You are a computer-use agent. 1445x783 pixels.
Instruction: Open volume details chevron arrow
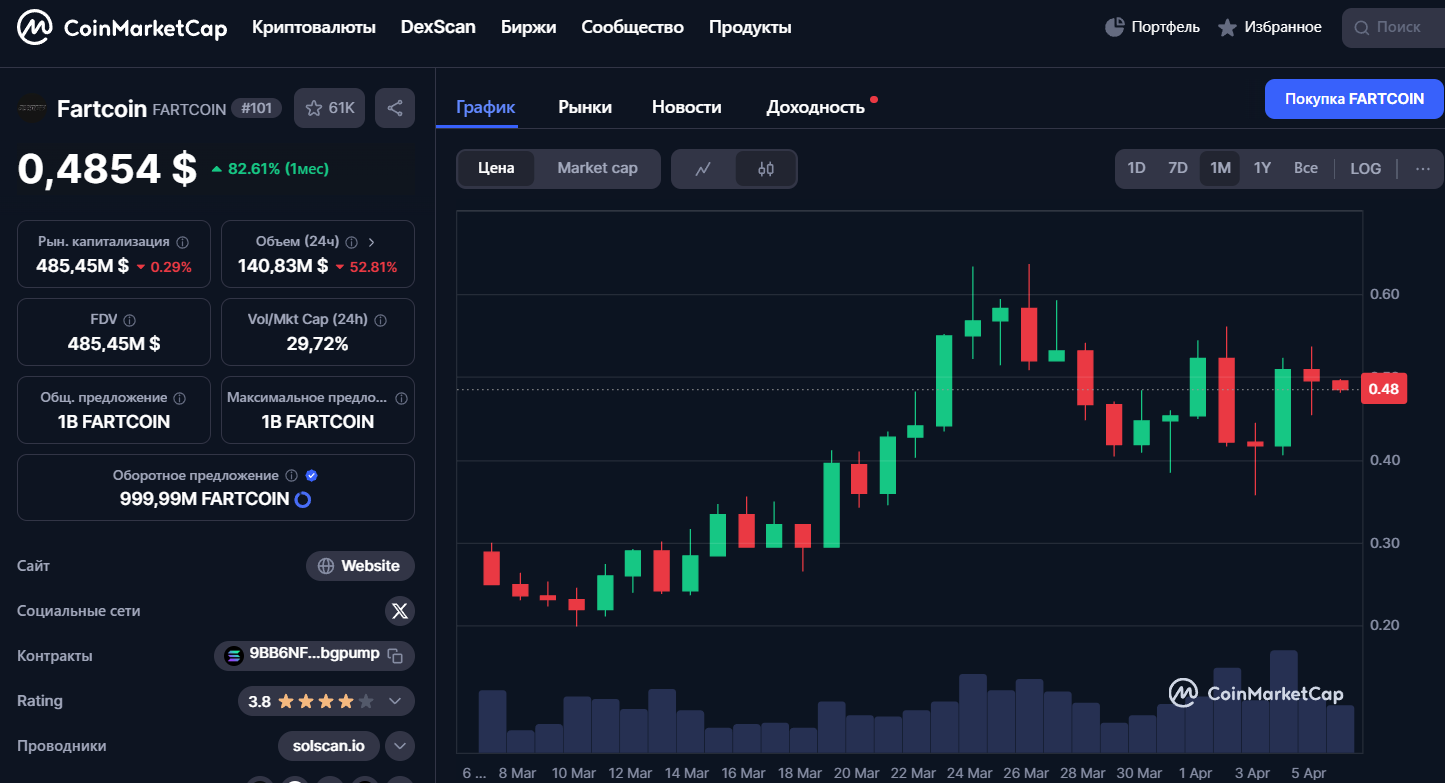point(372,242)
